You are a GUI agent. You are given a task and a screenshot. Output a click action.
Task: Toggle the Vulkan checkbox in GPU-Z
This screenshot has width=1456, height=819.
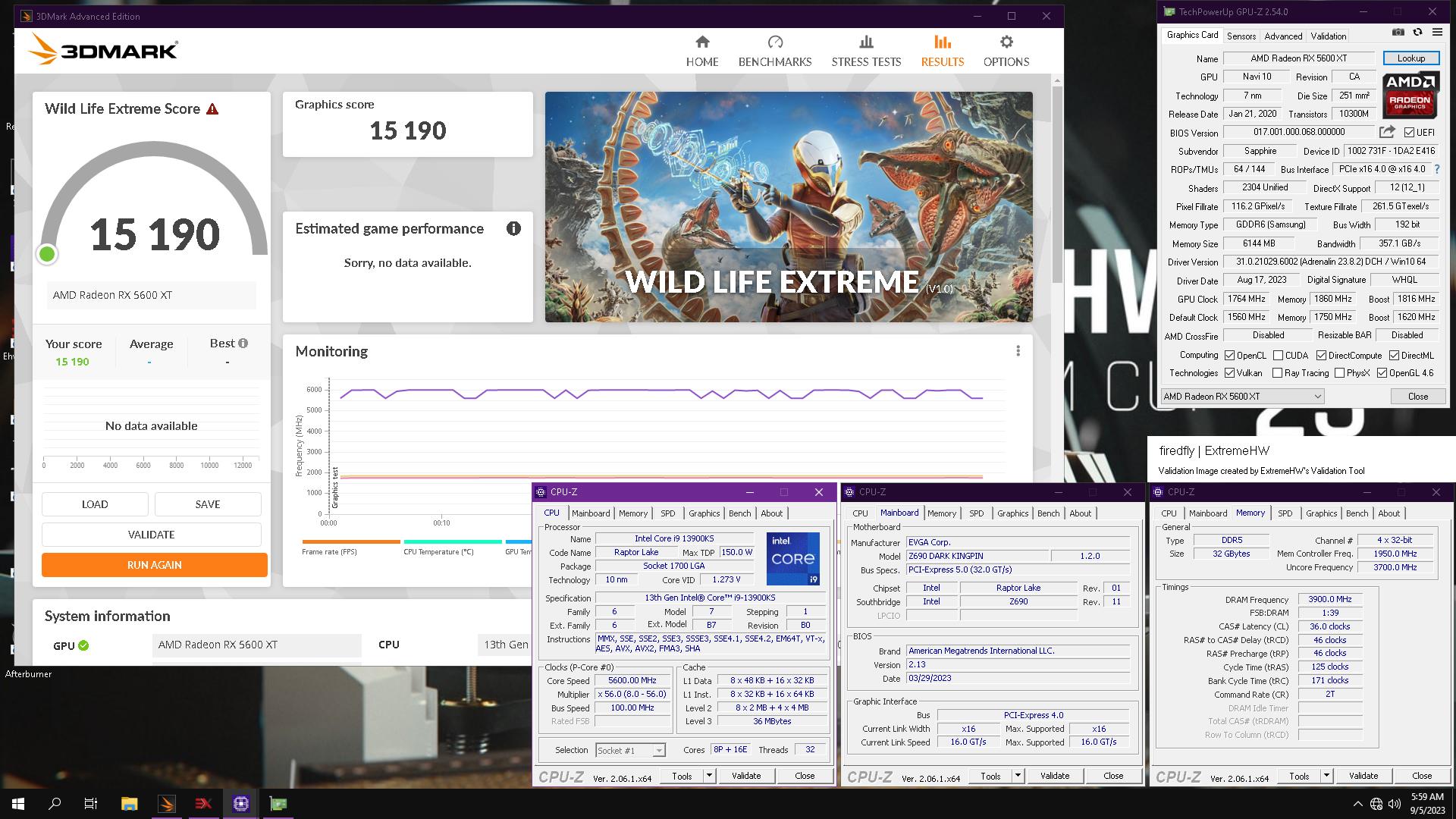[x=1229, y=373]
